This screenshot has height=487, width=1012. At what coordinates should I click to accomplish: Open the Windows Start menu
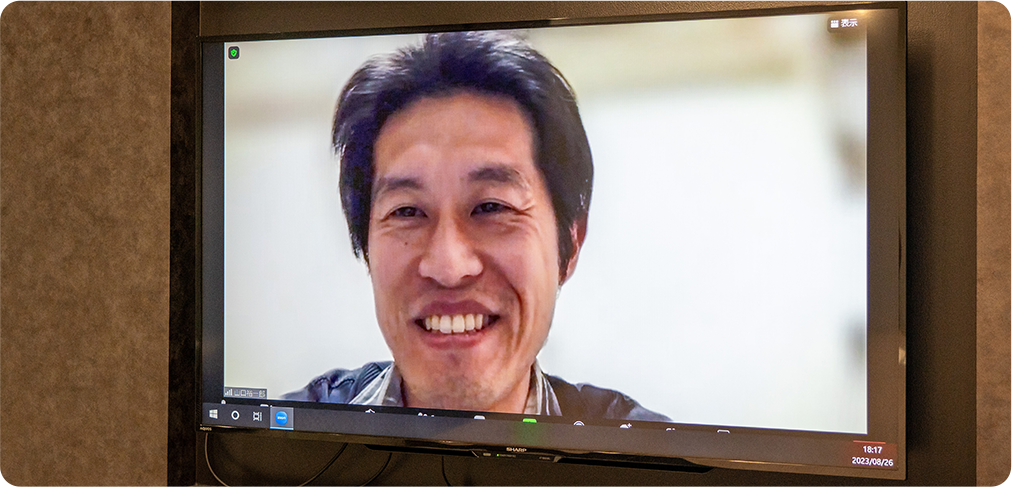[x=213, y=413]
